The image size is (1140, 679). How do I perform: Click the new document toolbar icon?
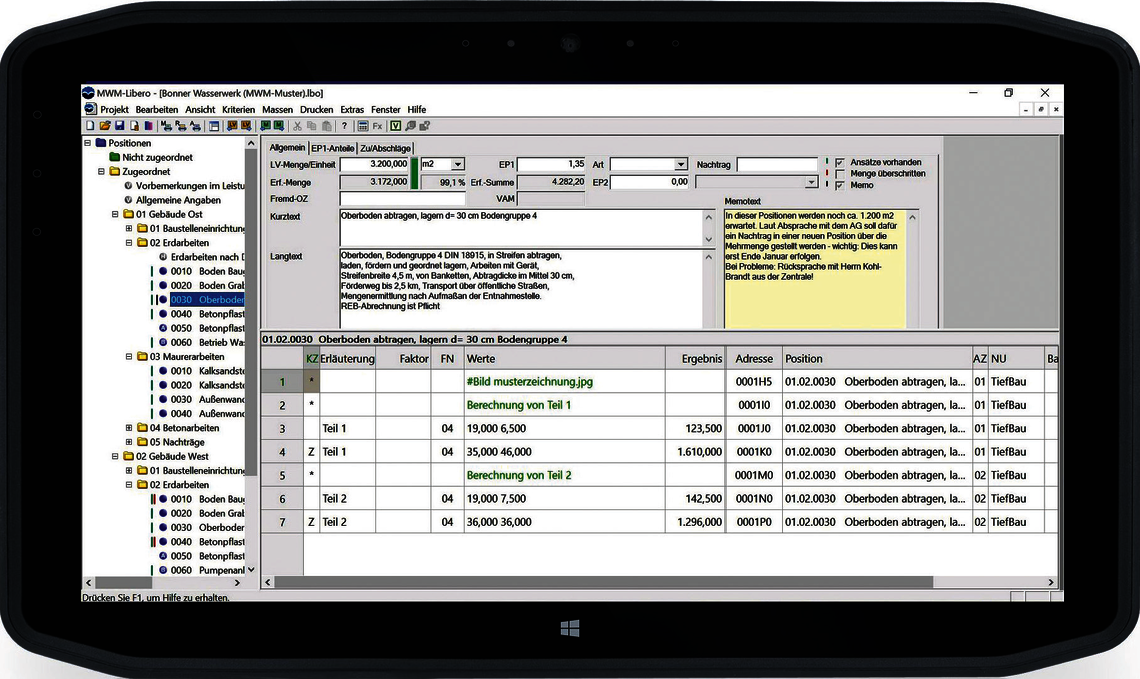[90, 126]
